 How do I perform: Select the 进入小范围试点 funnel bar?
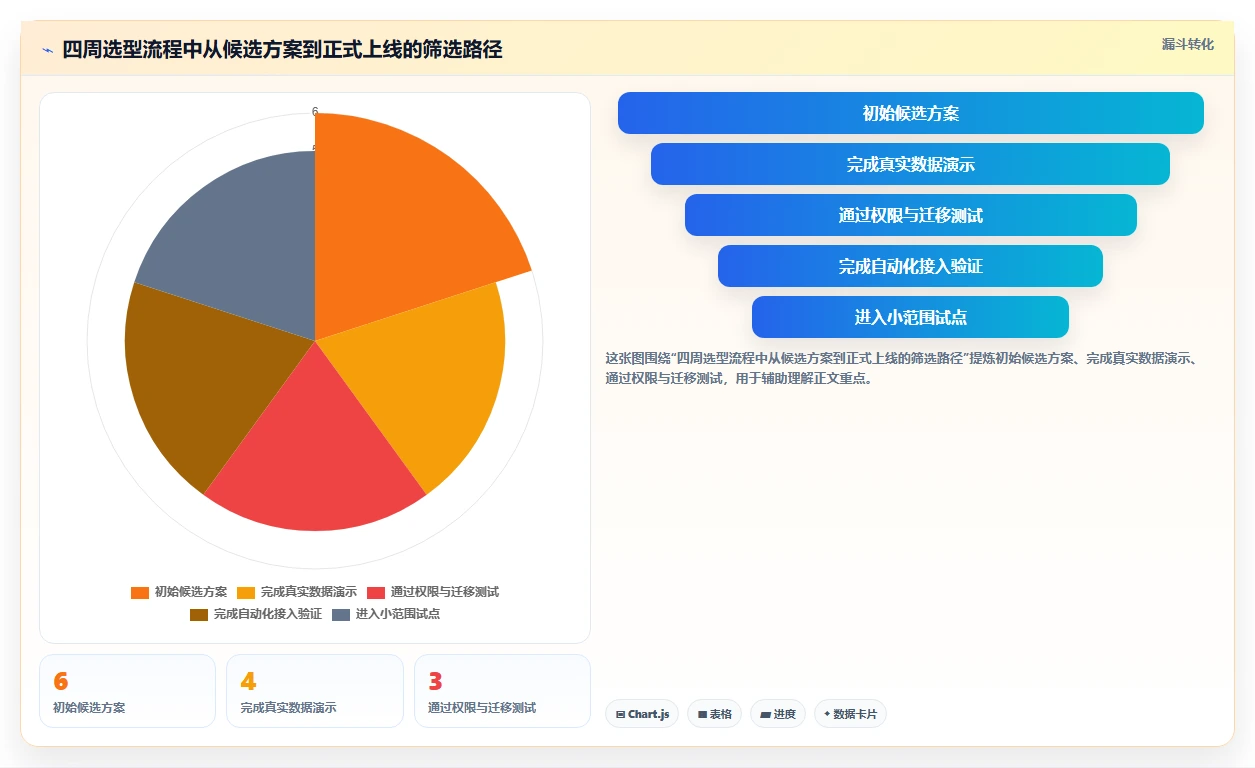910,317
